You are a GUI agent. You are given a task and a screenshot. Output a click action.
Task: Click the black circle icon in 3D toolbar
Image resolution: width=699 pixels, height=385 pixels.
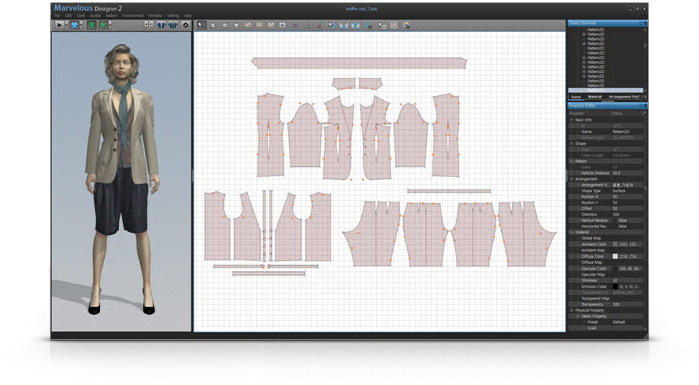tap(186, 25)
